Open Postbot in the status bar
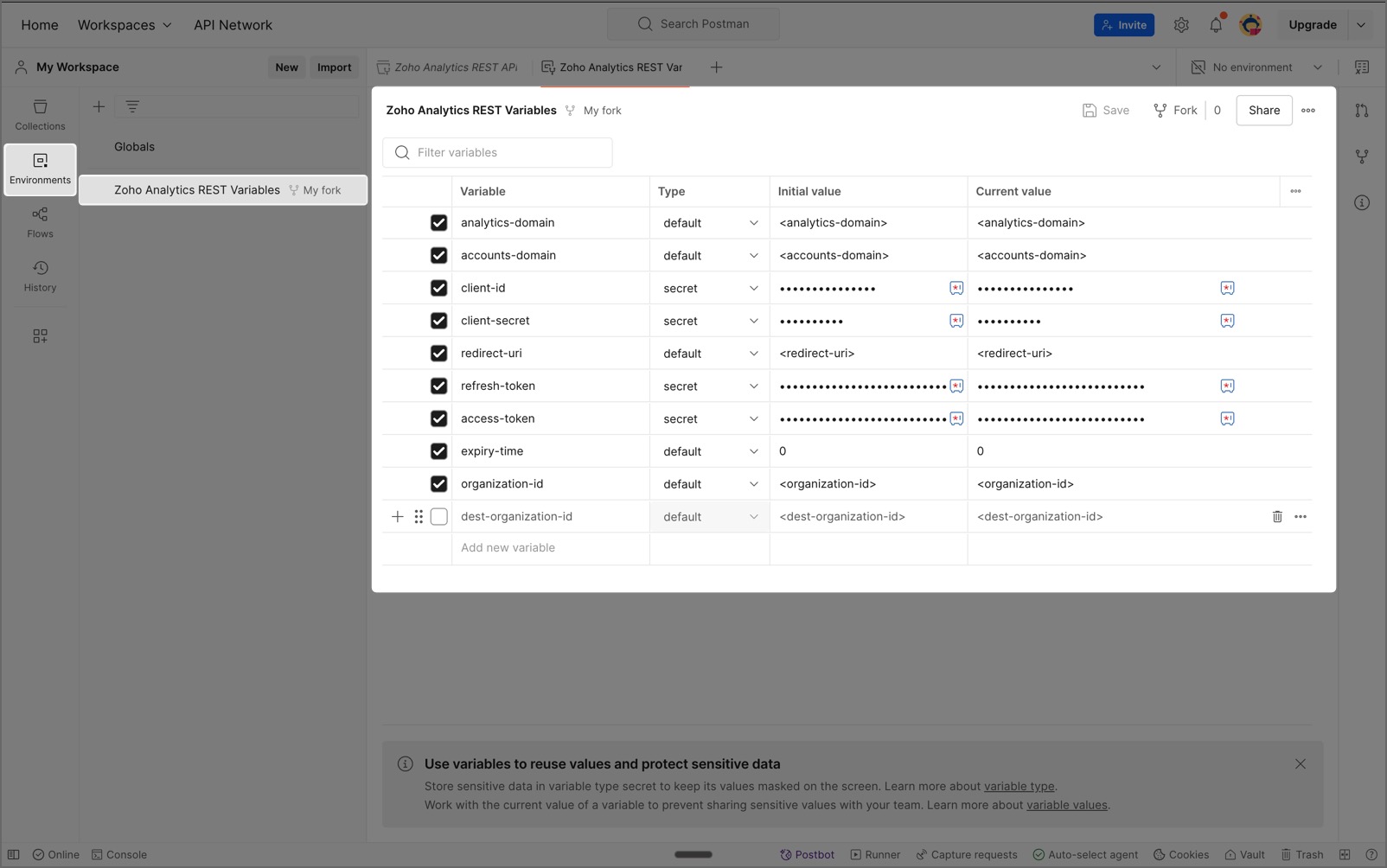Image resolution: width=1387 pixels, height=868 pixels. pyautogui.click(x=807, y=854)
